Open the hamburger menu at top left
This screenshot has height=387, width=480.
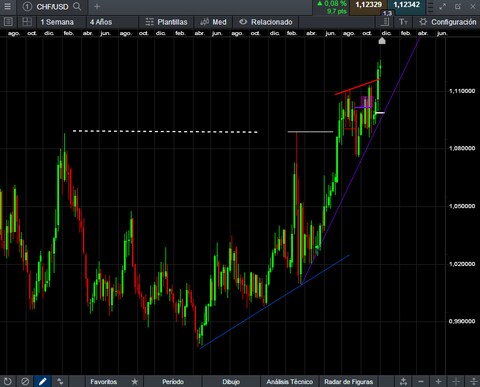point(7,6)
